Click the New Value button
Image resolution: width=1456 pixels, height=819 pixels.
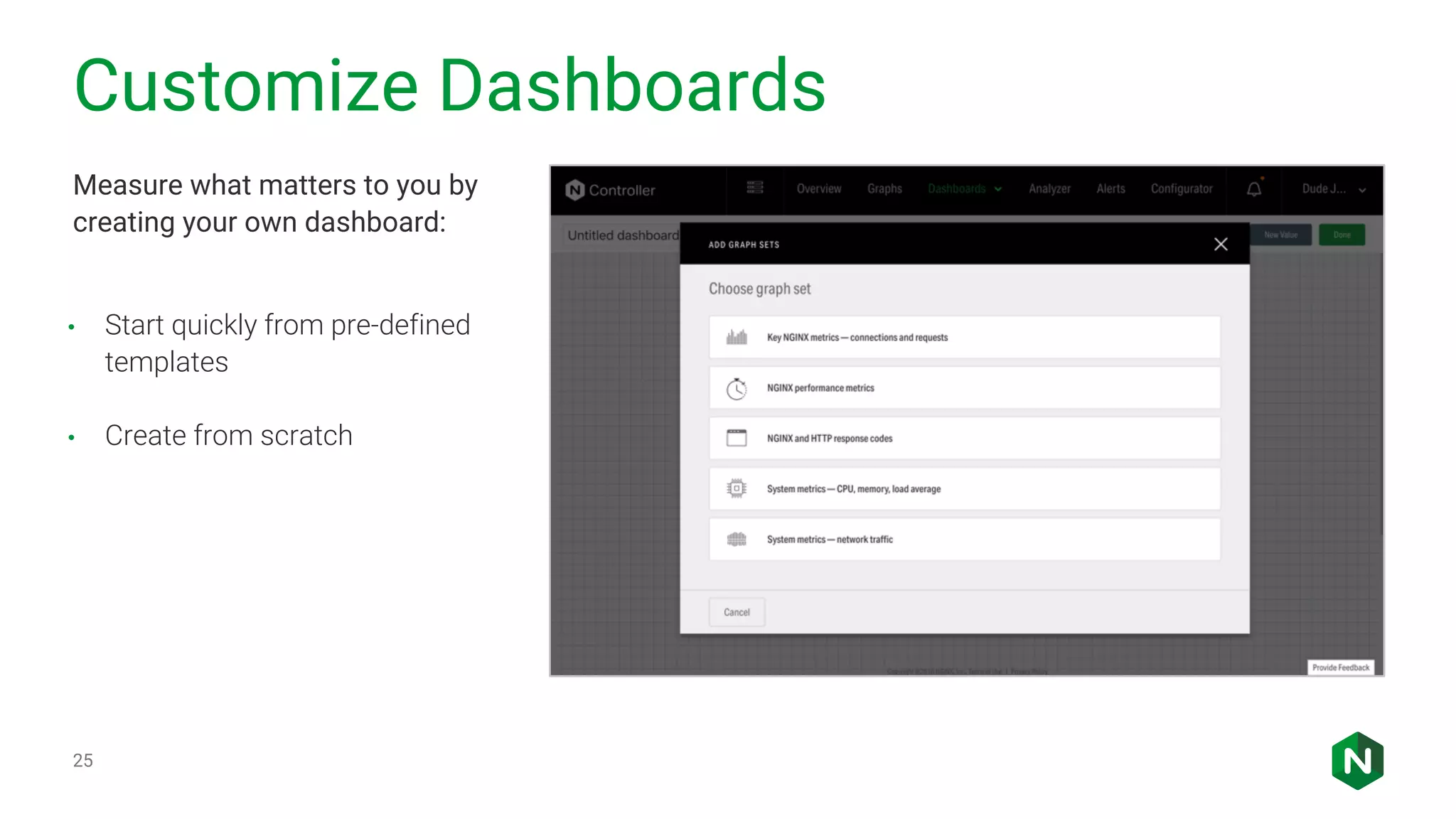click(x=1281, y=235)
